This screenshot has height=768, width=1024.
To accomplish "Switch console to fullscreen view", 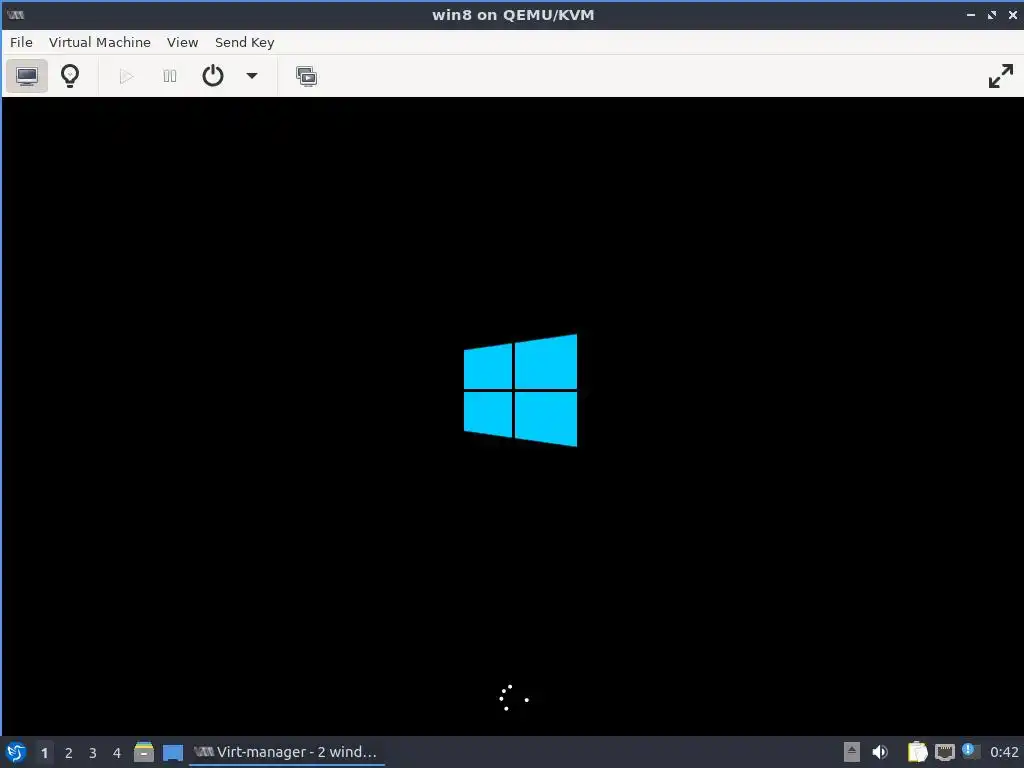I will tap(1000, 76).
